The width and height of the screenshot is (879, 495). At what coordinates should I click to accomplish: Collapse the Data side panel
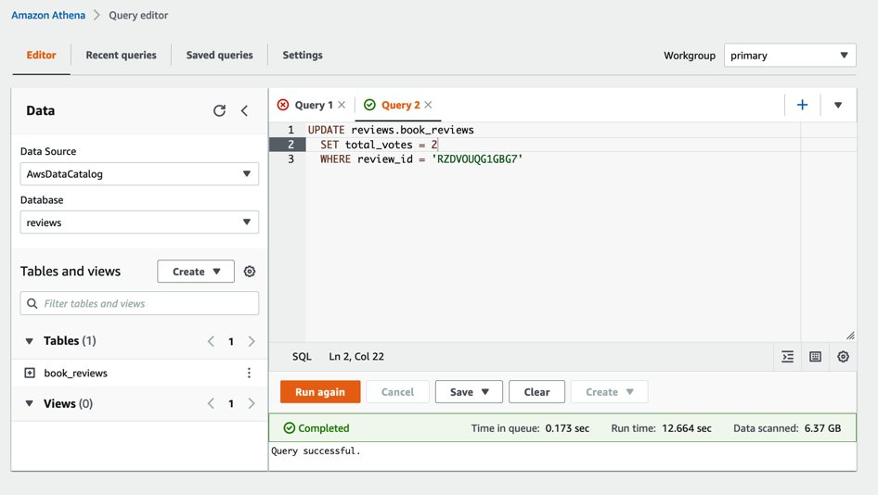[244, 110]
